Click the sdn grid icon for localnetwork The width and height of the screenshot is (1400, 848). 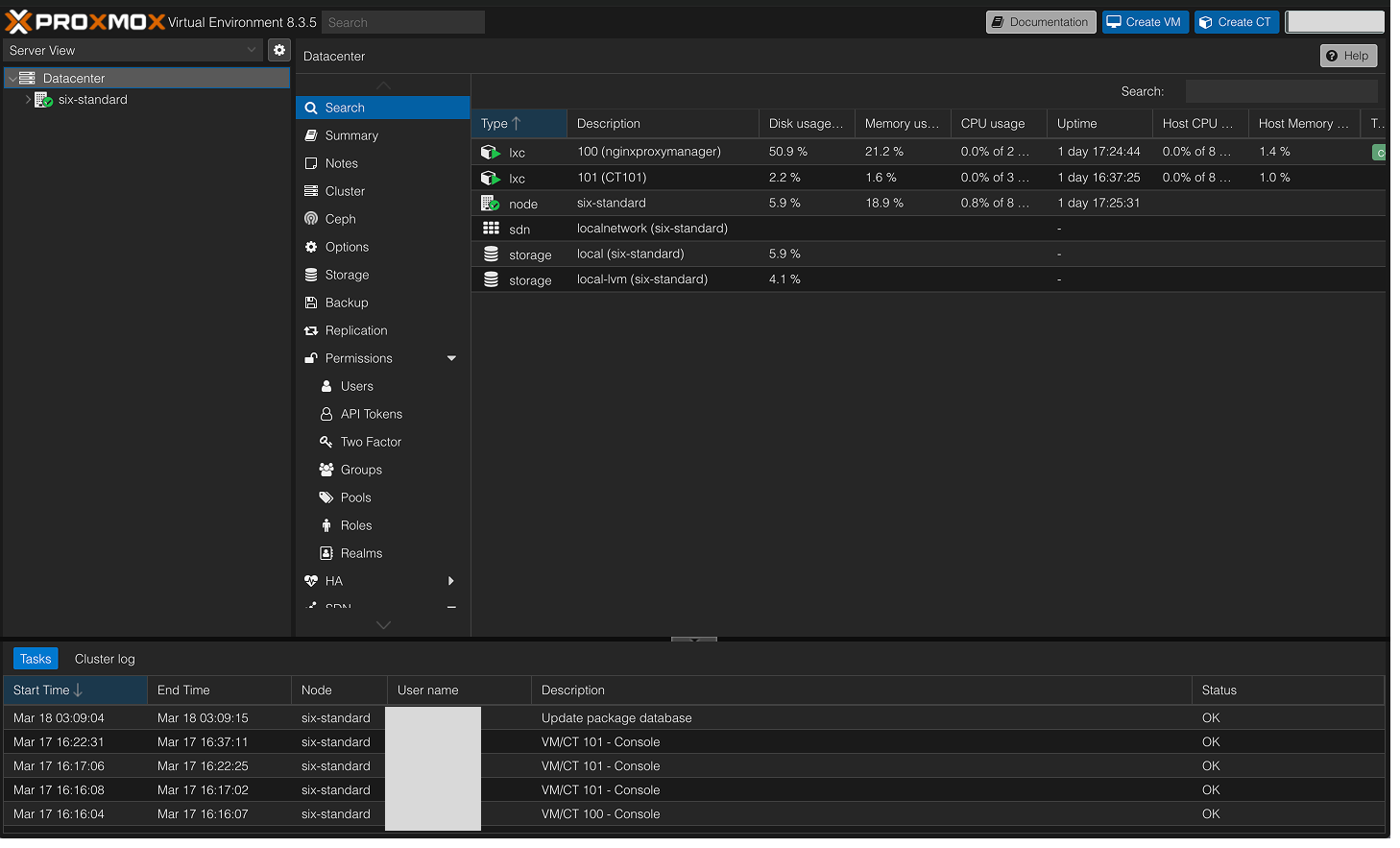tap(491, 229)
